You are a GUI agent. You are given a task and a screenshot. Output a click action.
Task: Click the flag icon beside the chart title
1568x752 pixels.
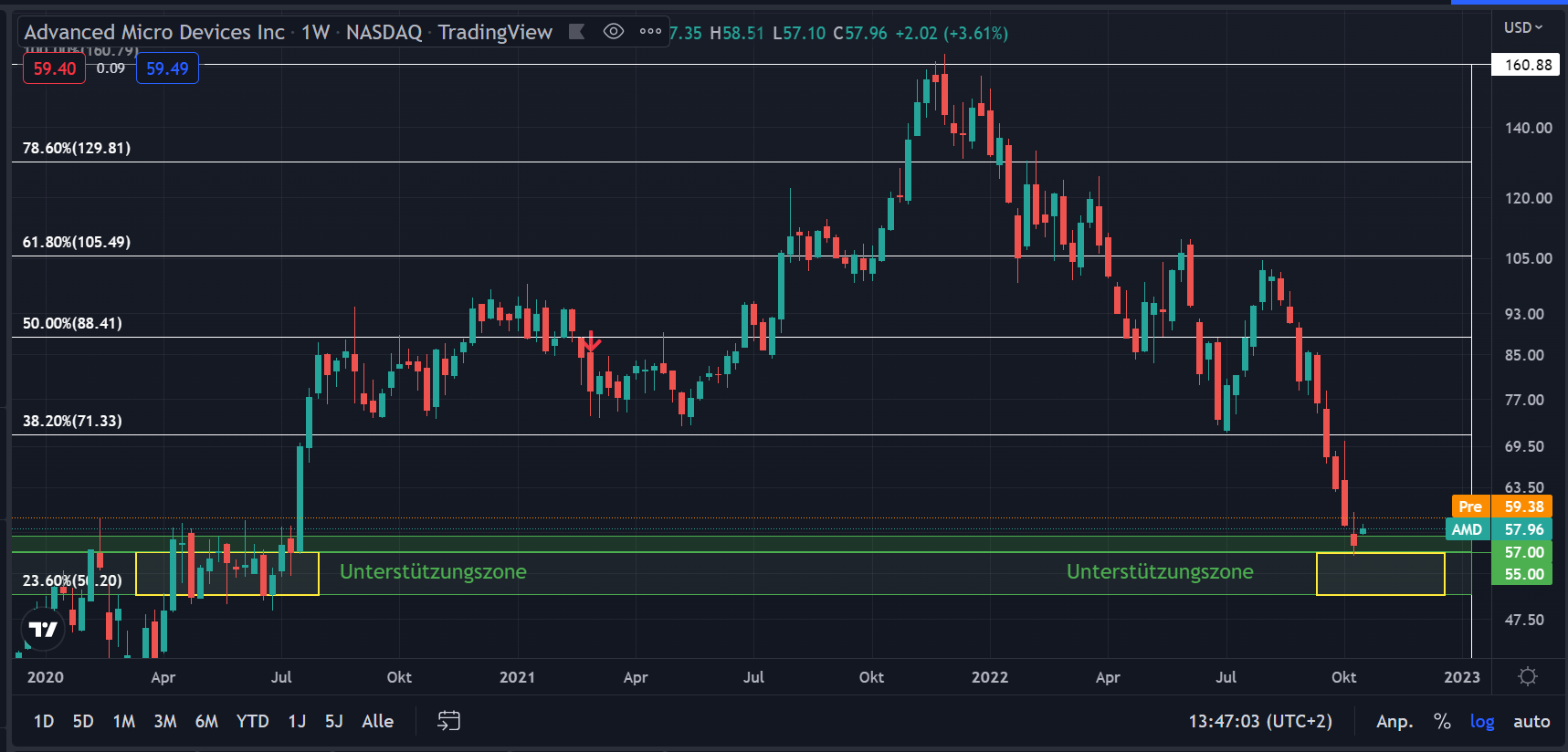click(576, 32)
